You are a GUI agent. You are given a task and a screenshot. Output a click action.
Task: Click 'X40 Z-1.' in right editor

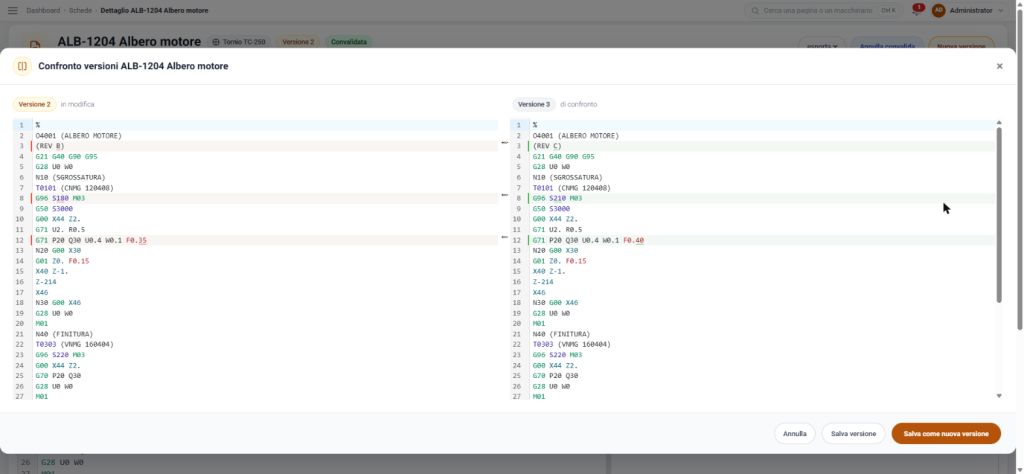(x=549, y=272)
